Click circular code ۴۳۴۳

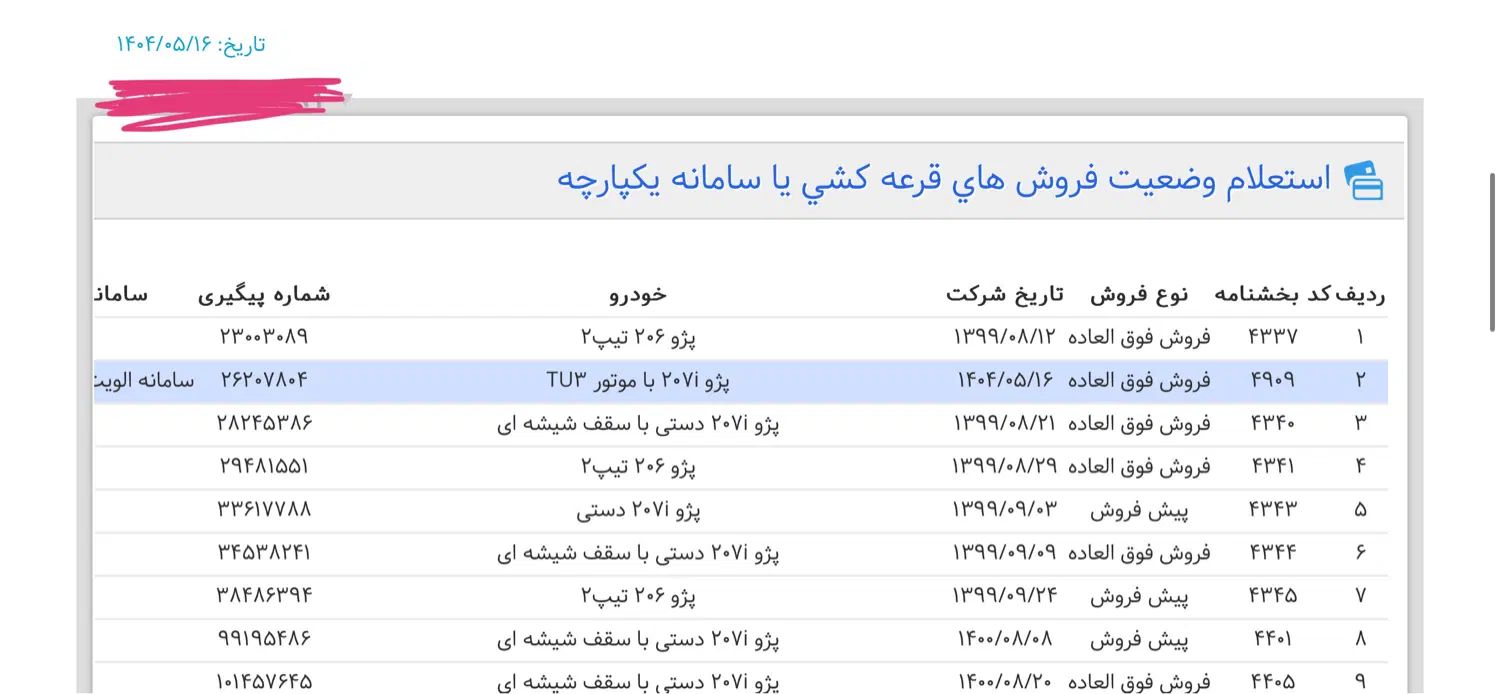point(1273,509)
